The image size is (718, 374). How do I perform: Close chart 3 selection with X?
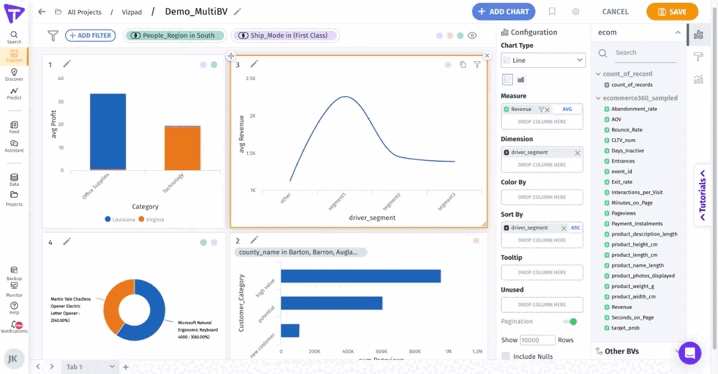point(487,55)
